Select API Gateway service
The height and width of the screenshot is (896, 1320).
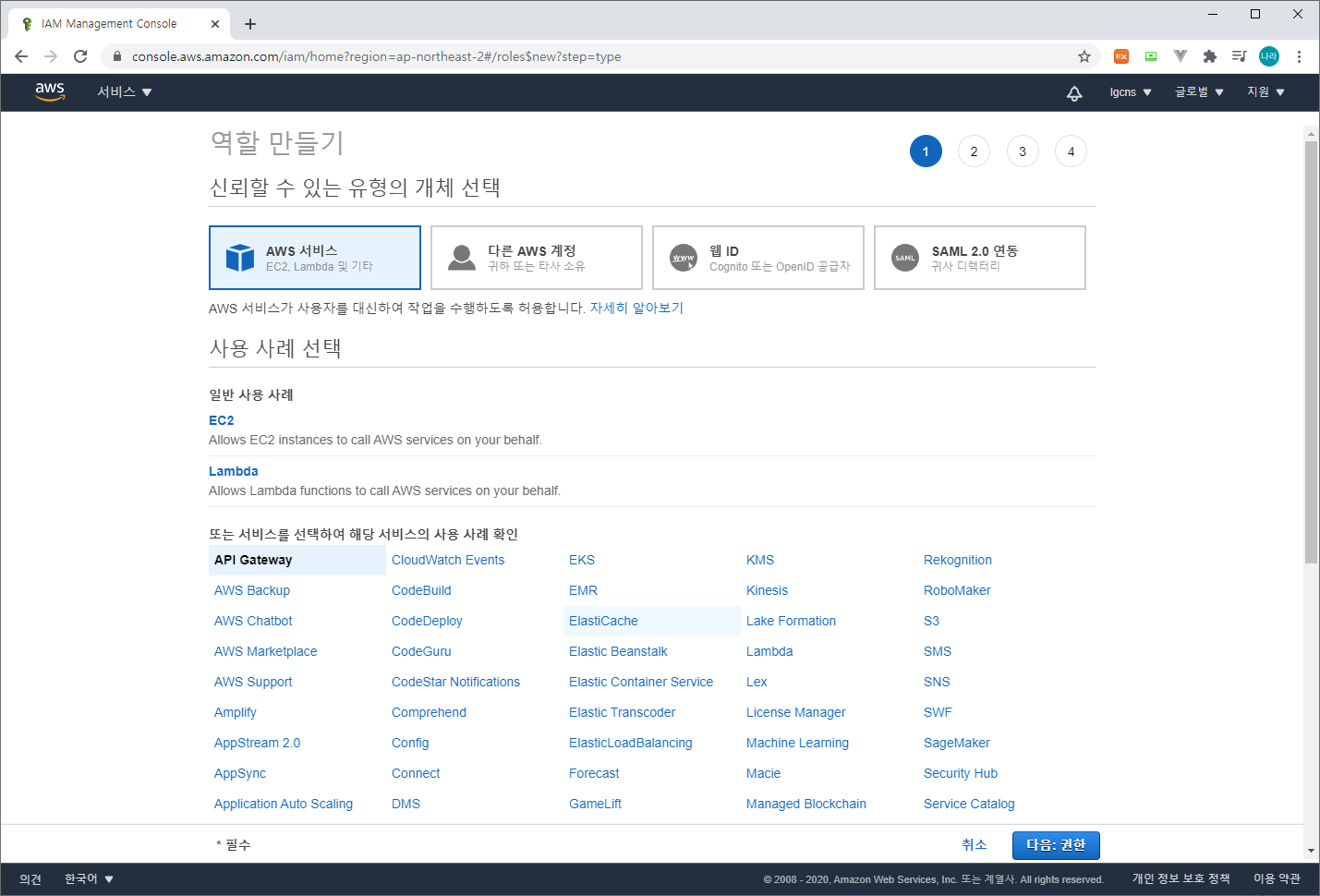click(297, 560)
